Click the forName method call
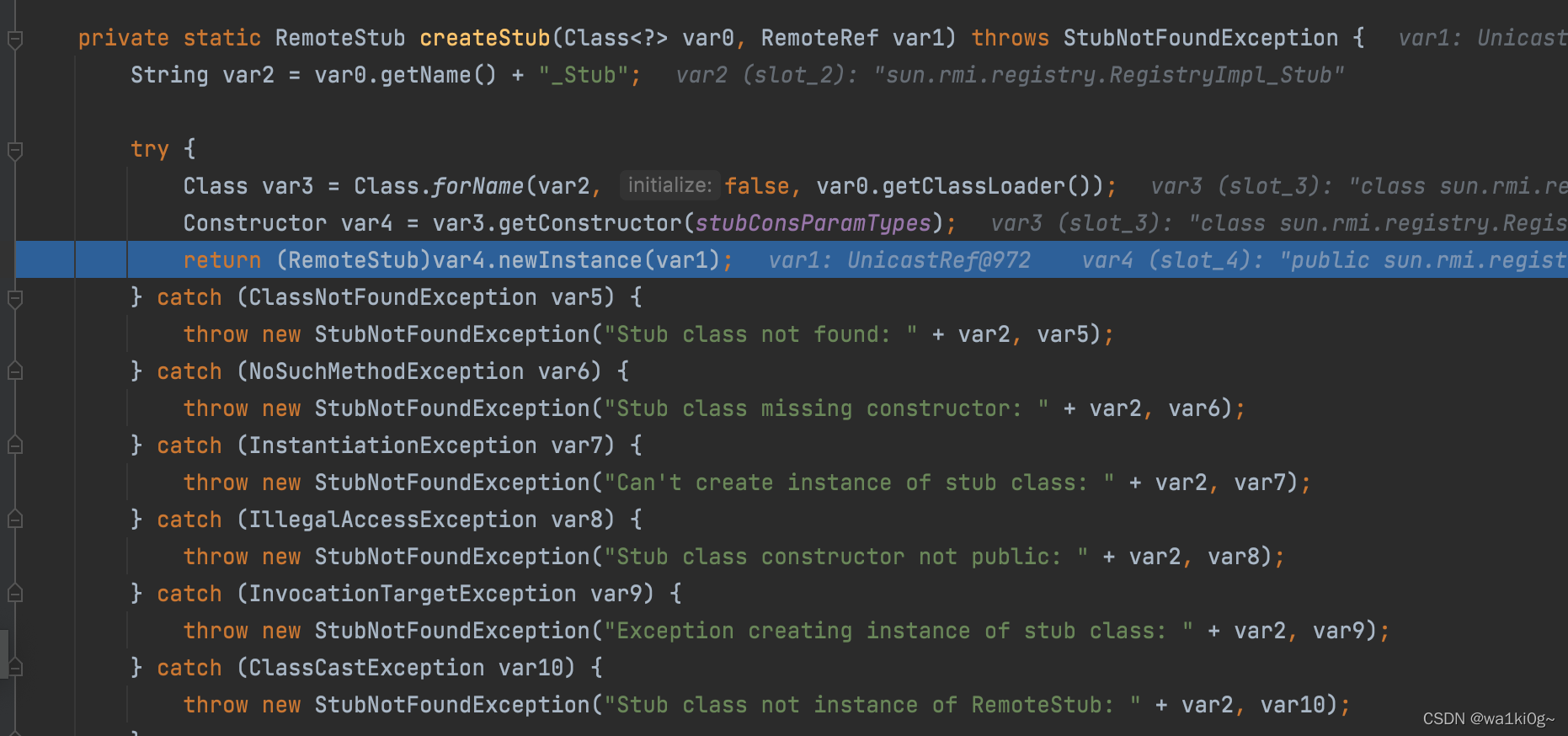 point(478,186)
